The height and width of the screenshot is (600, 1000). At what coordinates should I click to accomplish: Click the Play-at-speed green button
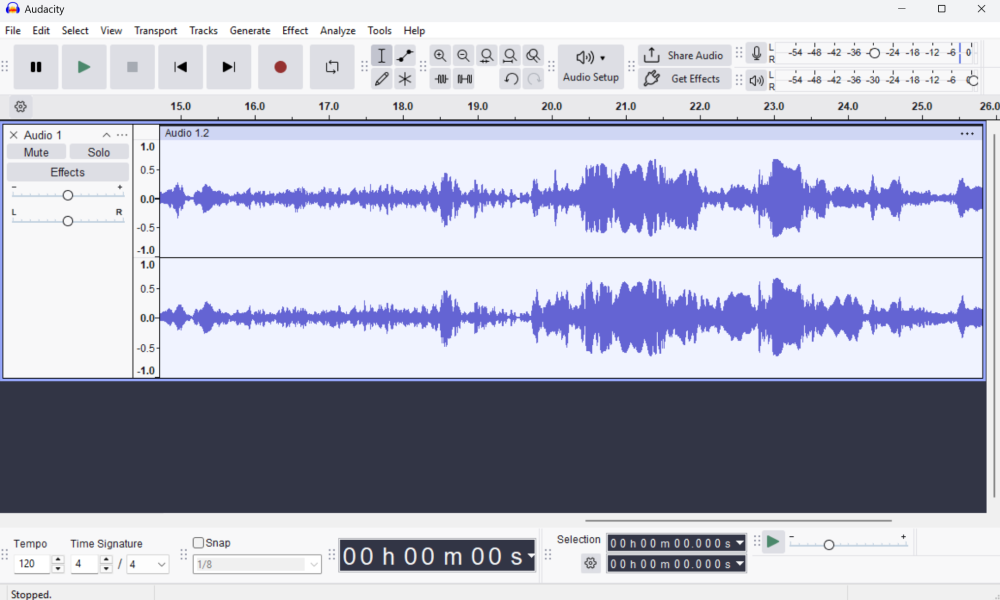773,542
